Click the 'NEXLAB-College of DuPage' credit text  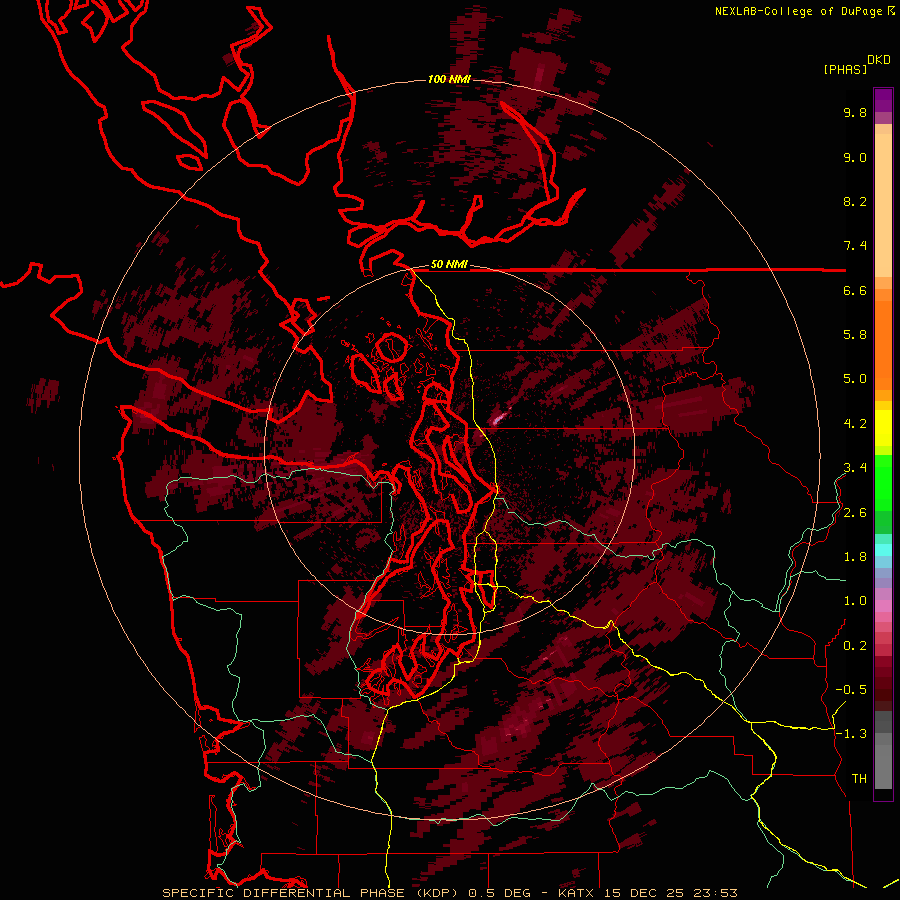pos(799,11)
